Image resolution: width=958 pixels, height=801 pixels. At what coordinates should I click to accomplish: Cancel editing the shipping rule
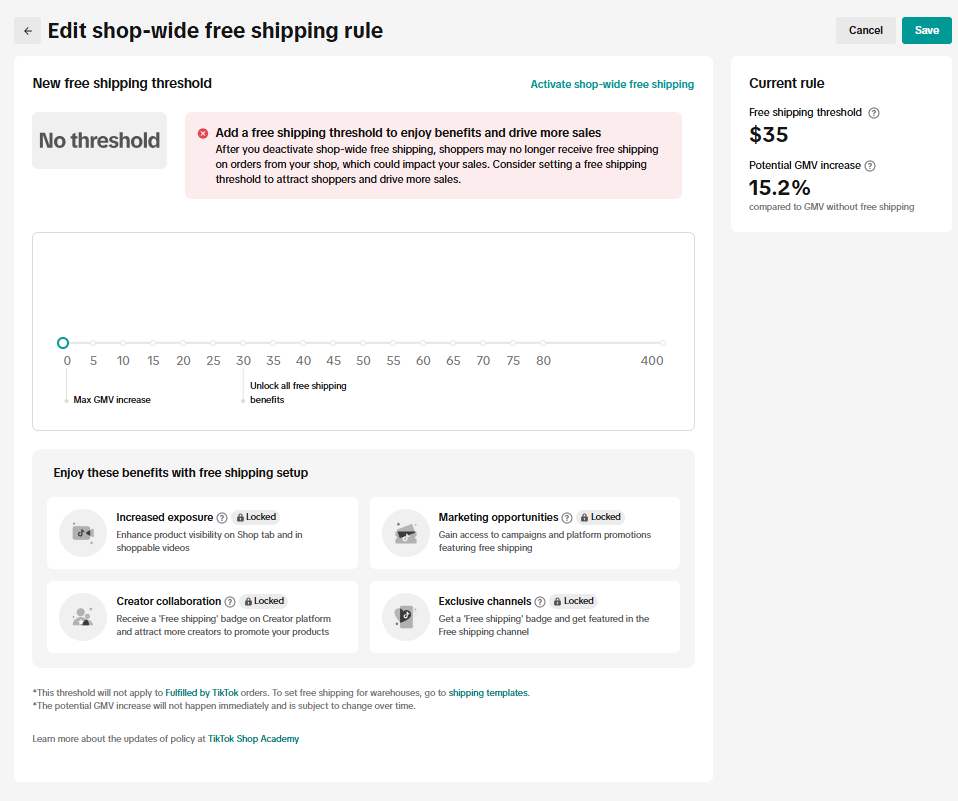coord(865,30)
